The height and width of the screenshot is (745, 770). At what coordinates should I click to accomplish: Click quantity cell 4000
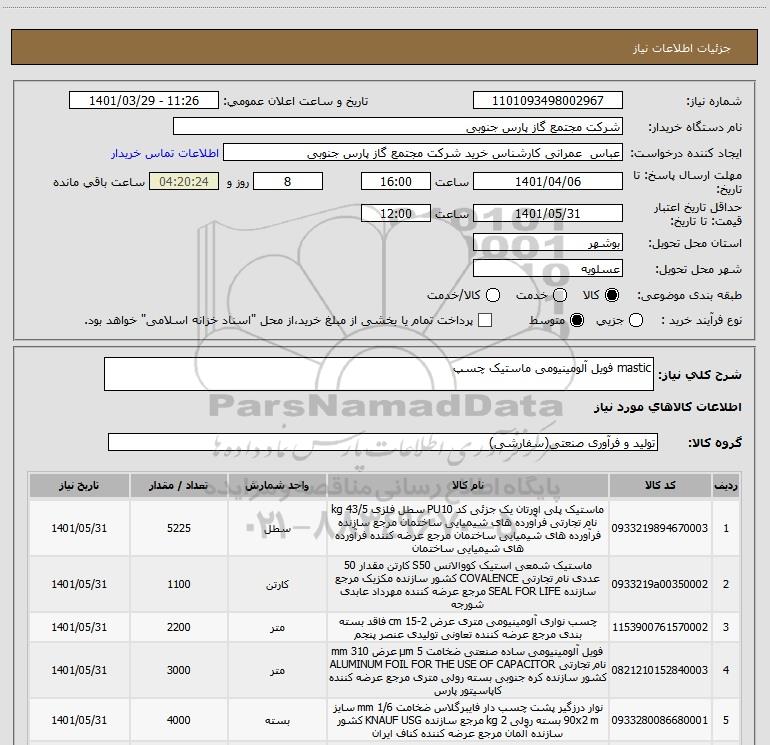[x=179, y=720]
